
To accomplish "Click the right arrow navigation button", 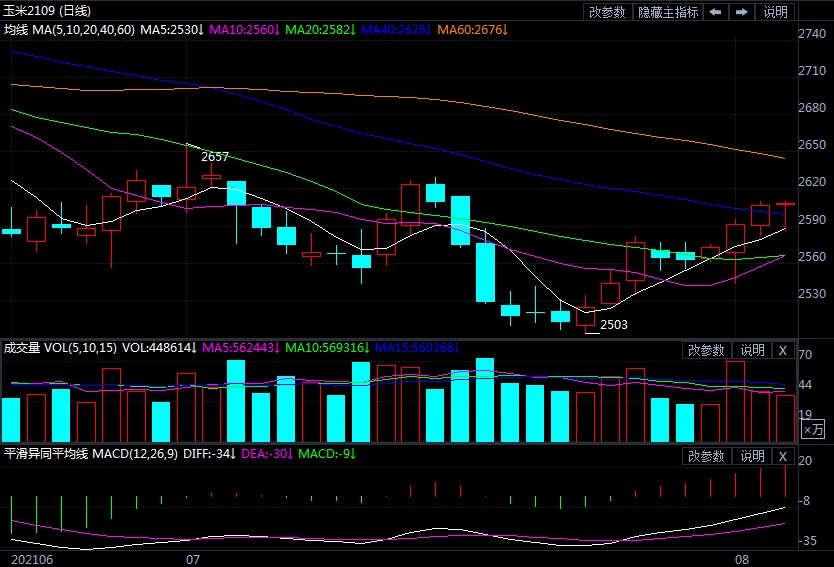I will coord(741,12).
